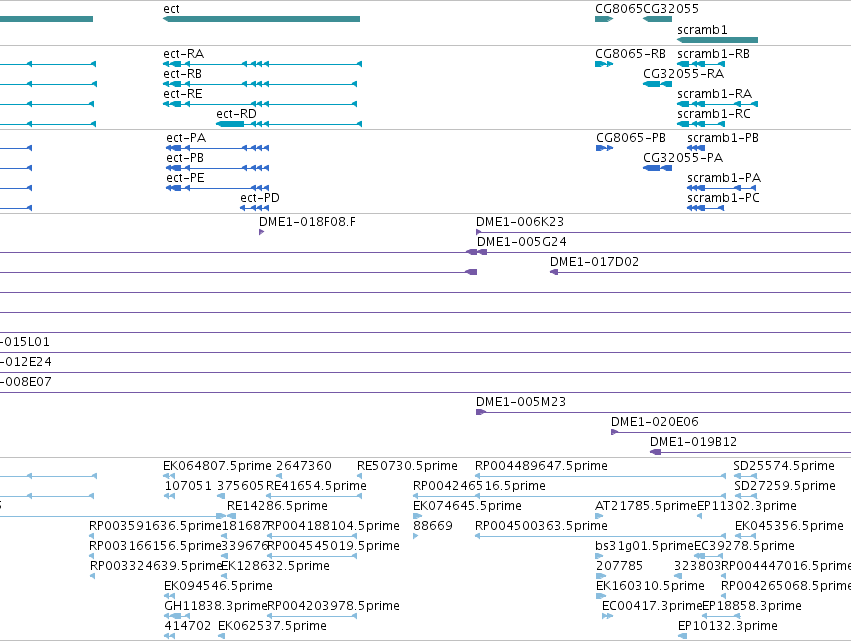This screenshot has height=641, width=851.
Task: Click the 2647360 EST label
Action: [304, 466]
